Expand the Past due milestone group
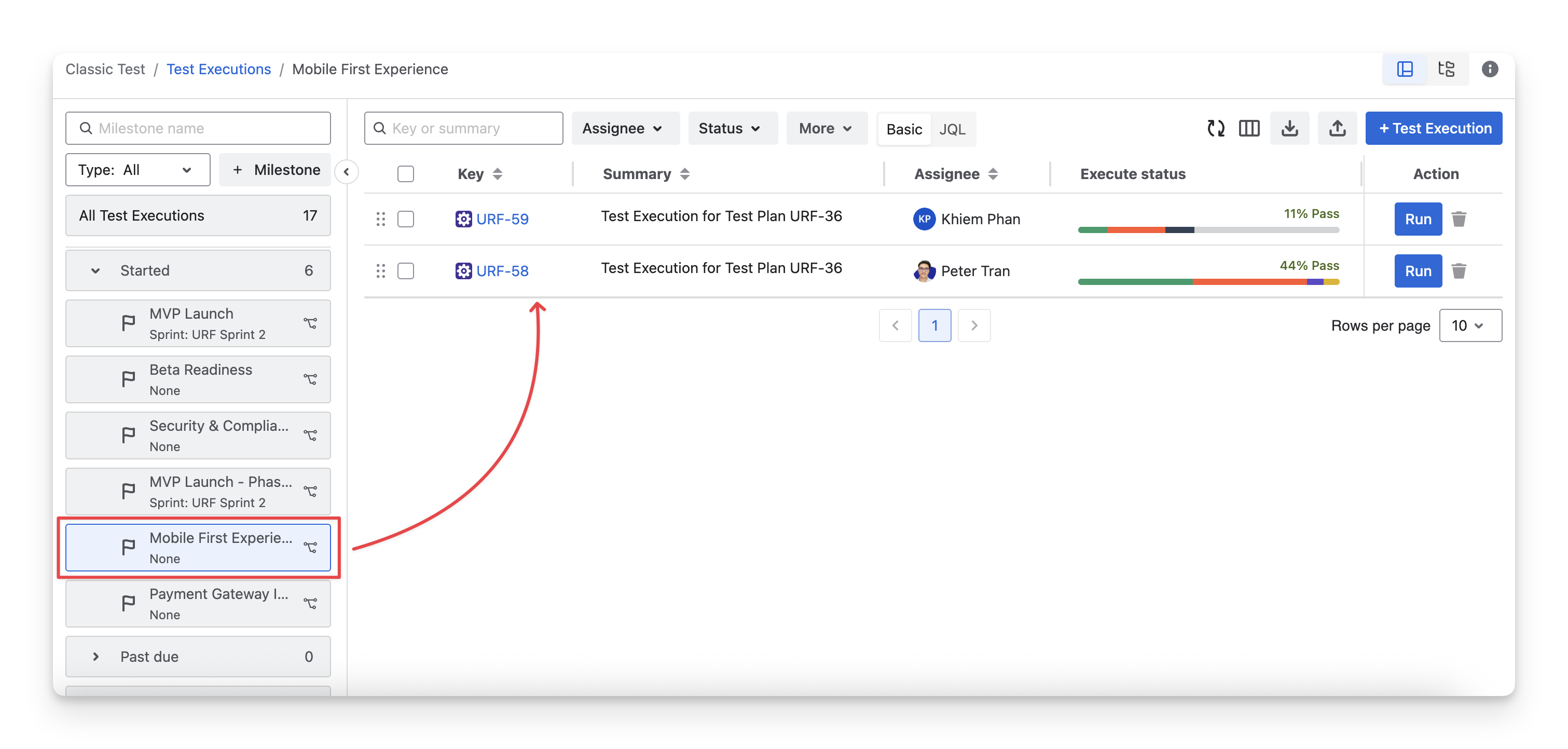 pyautogui.click(x=95, y=657)
